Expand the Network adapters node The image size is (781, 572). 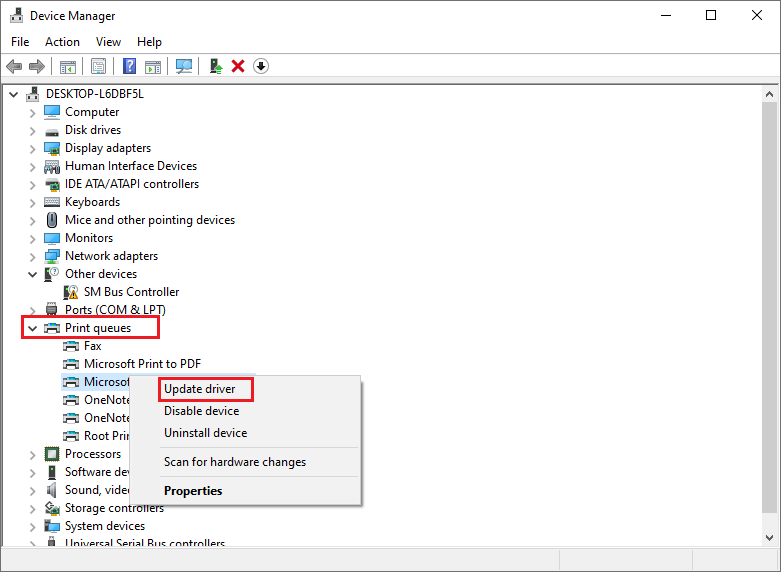click(x=32, y=256)
